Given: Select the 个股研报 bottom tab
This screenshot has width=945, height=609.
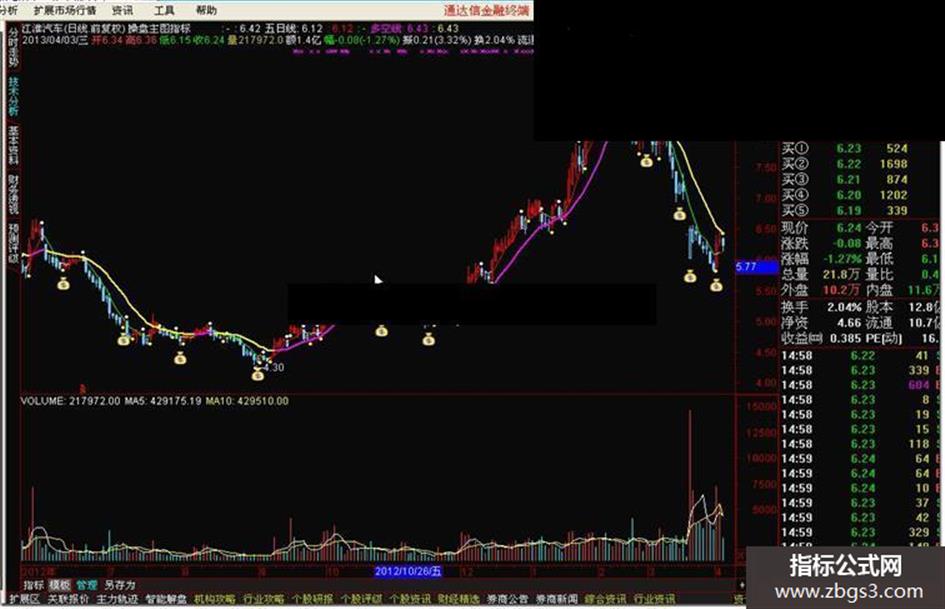Looking at the screenshot, I should click(x=313, y=599).
